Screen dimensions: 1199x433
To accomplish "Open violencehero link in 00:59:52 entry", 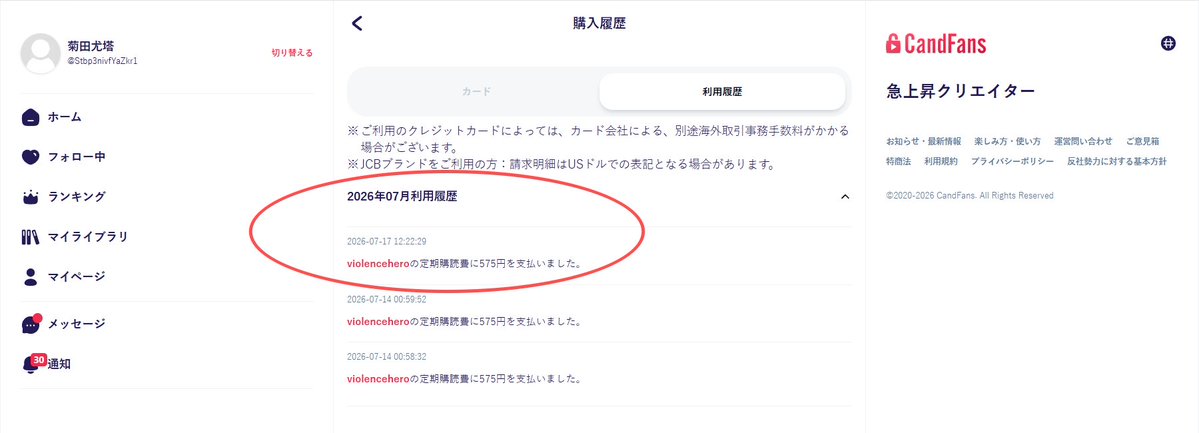I will pyautogui.click(x=378, y=321).
